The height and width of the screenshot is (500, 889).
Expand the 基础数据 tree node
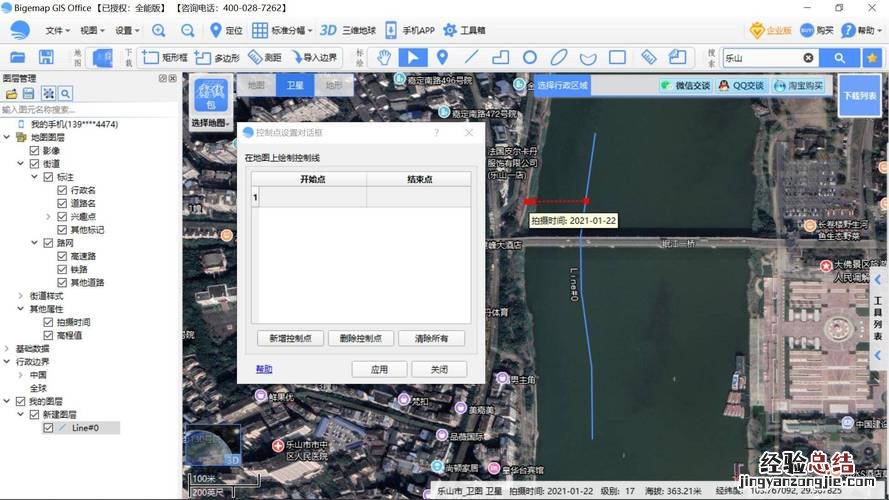pyautogui.click(x=7, y=348)
